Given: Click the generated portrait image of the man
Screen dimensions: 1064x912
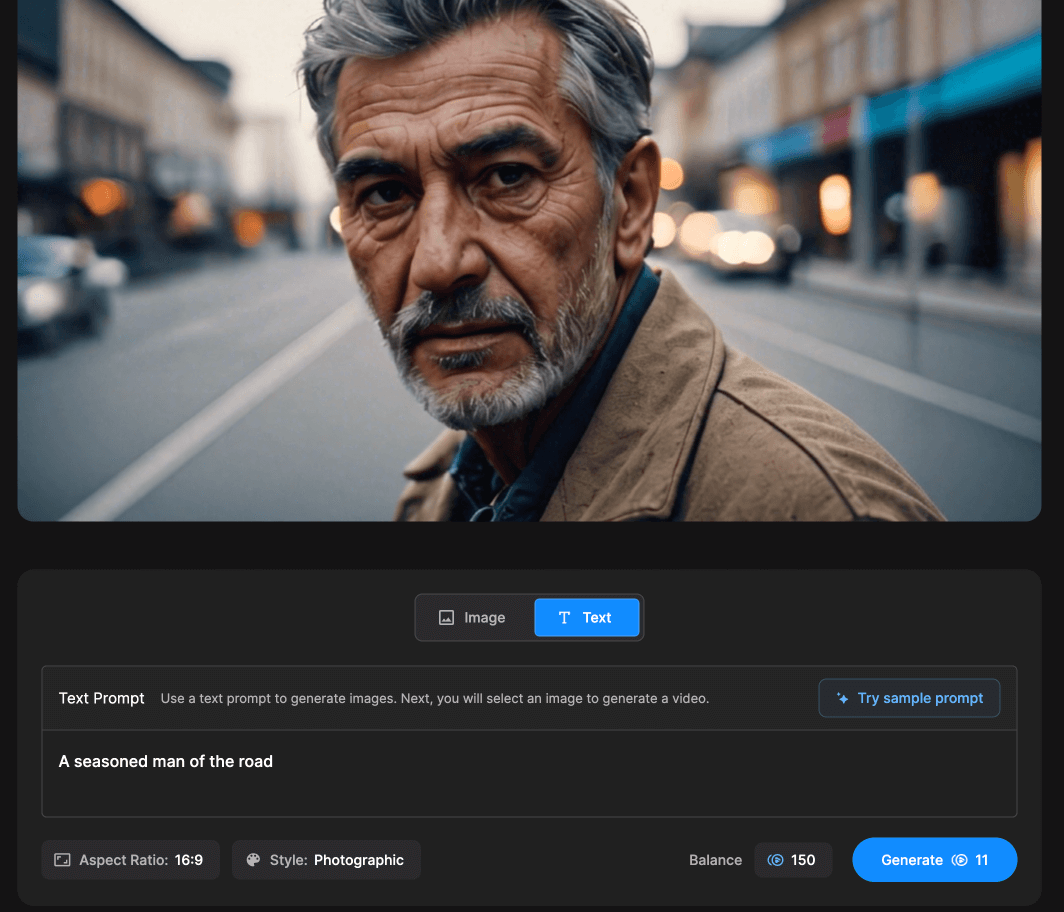Looking at the screenshot, I should click(x=529, y=260).
